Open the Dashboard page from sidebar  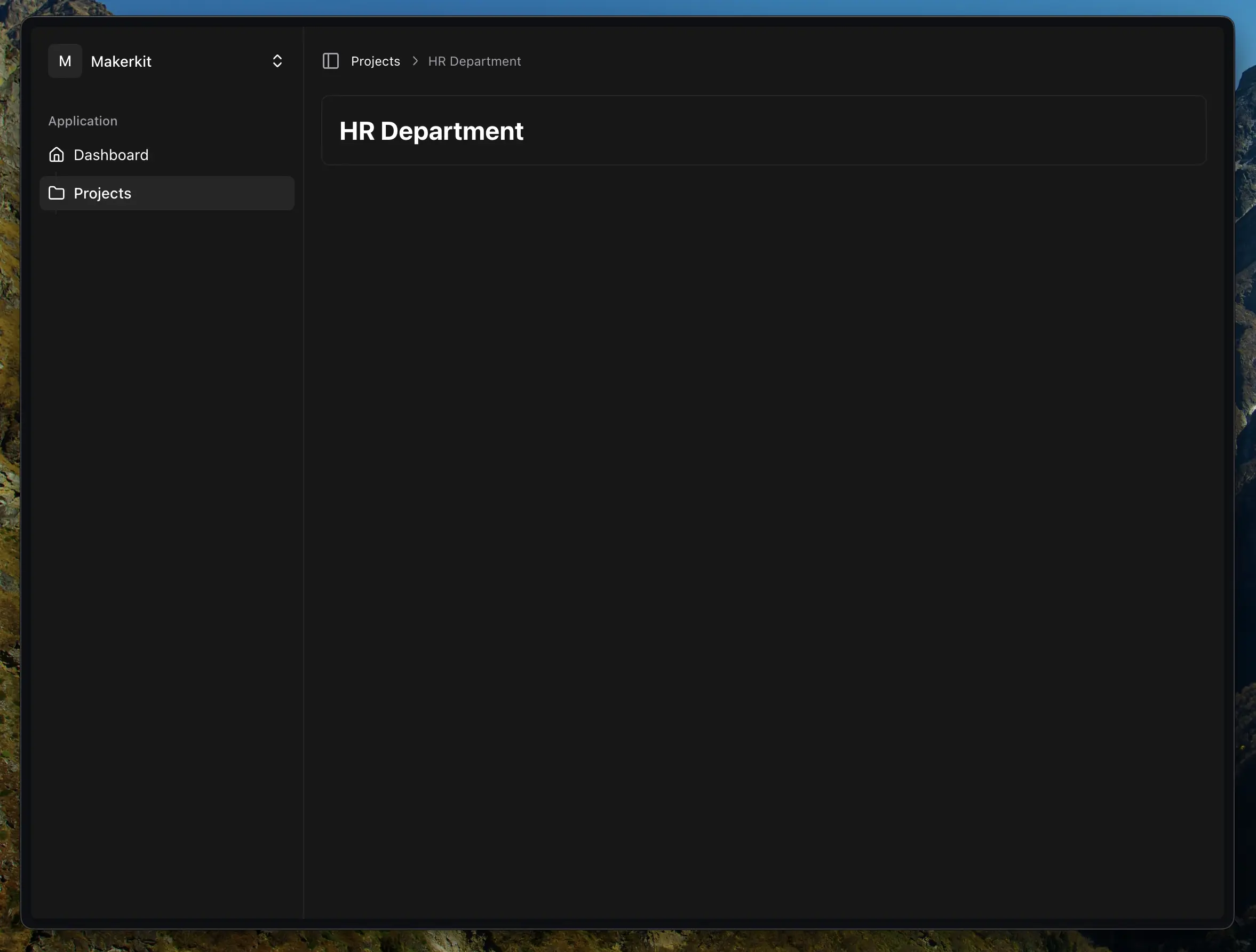click(x=112, y=155)
